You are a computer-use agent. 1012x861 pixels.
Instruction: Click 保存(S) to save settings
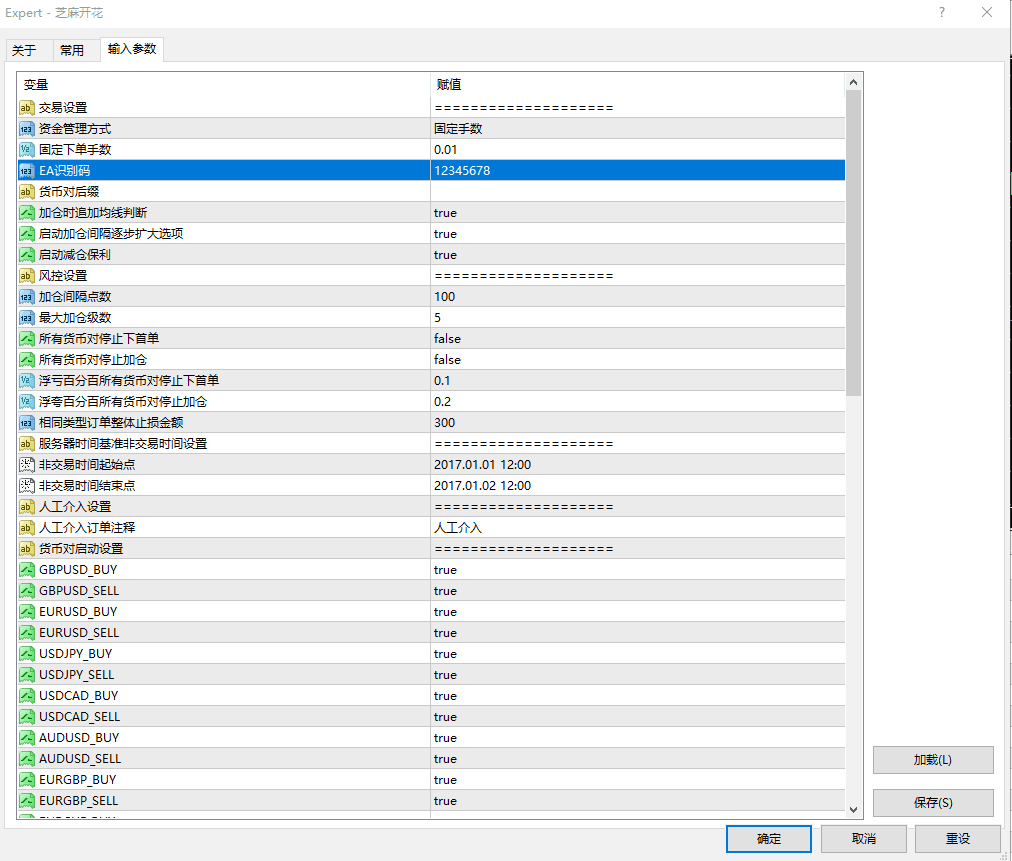[x=933, y=802]
